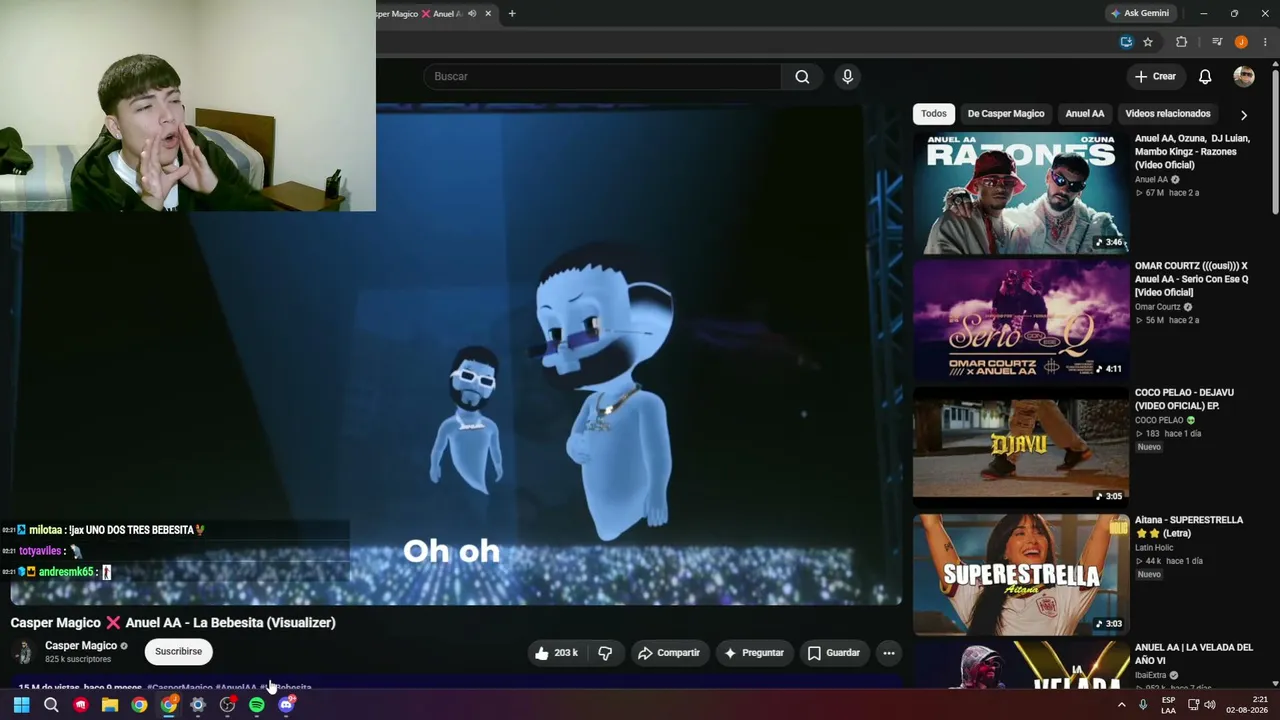The height and width of the screenshot is (720, 1280).
Task: Mute the tab using its speaker icon
Action: pyautogui.click(x=472, y=14)
